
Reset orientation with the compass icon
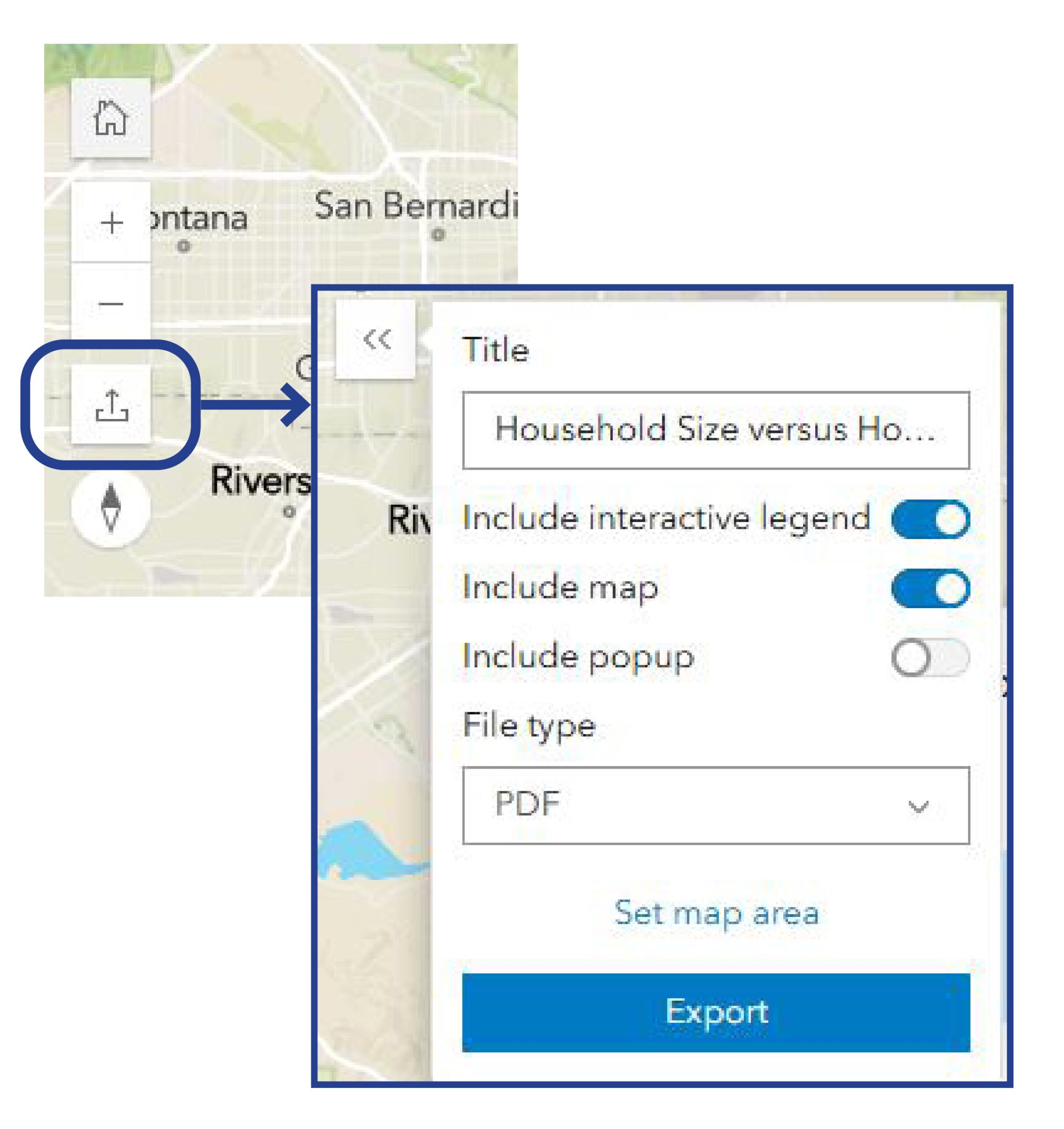(x=111, y=507)
